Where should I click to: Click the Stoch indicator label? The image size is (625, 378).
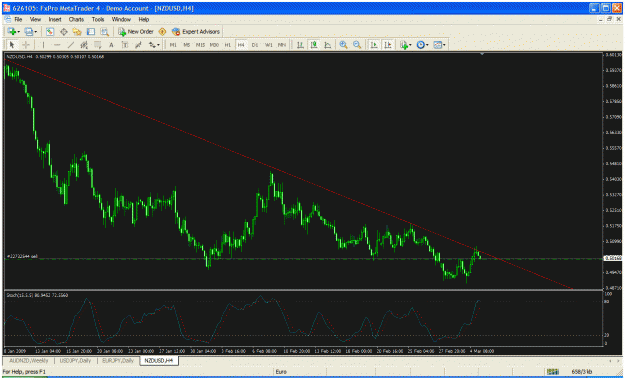coord(37,295)
